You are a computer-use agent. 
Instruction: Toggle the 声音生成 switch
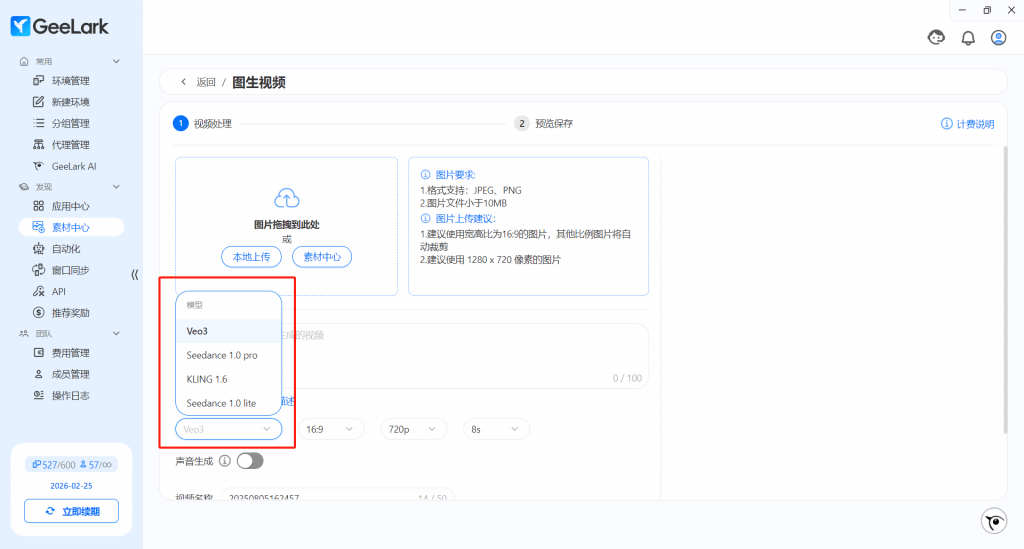coord(249,461)
